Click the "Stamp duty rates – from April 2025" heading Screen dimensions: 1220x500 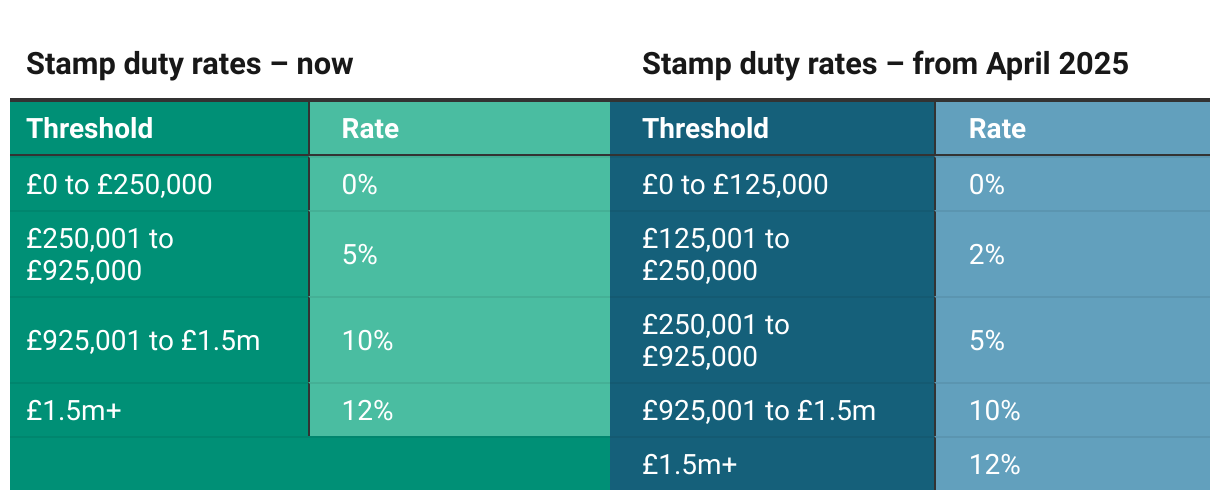coord(885,65)
